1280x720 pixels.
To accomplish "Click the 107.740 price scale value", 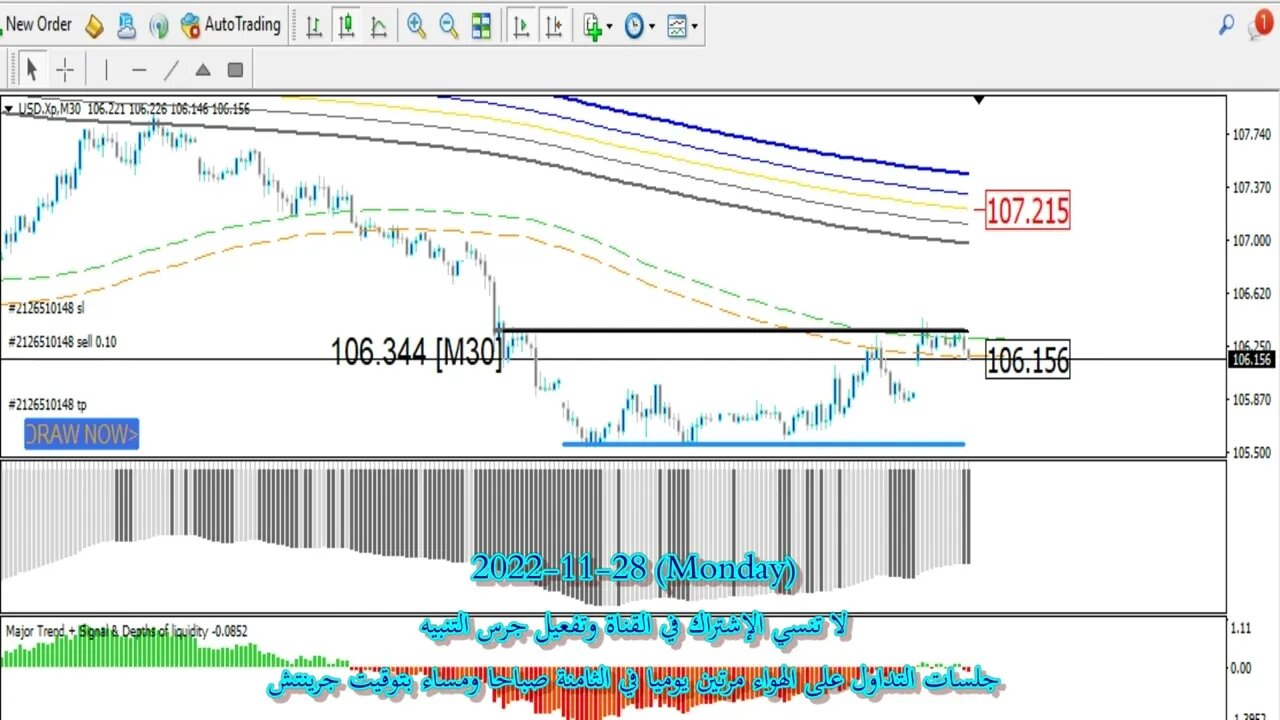I will tap(1251, 134).
